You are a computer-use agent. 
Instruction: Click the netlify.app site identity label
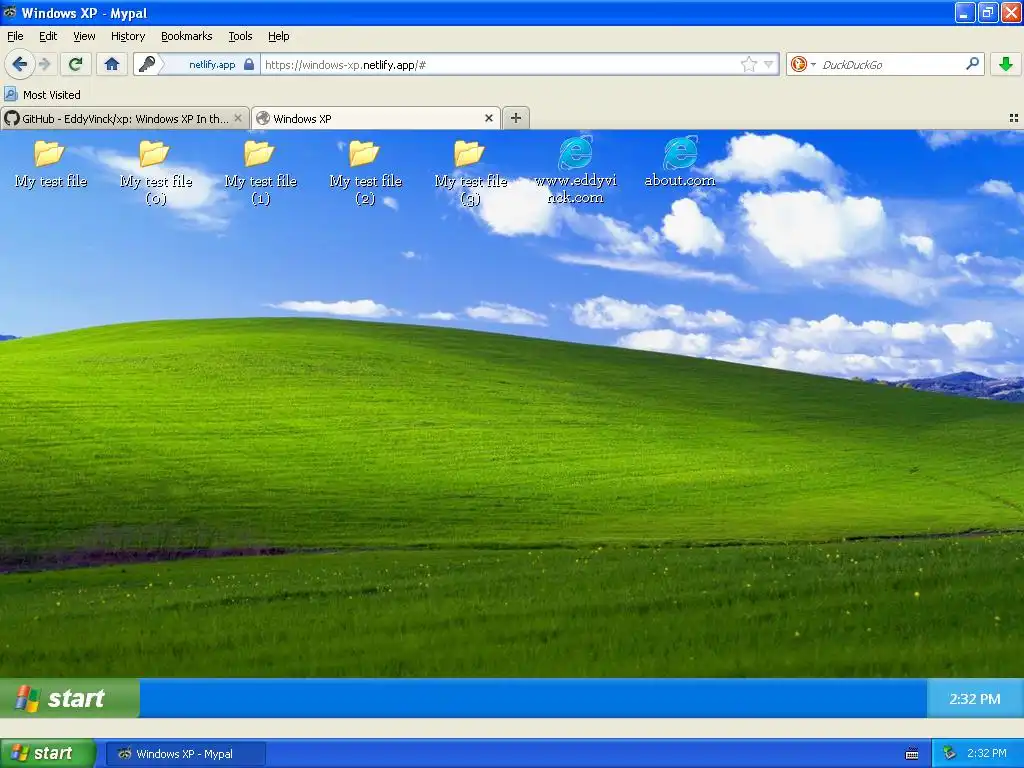[212, 65]
